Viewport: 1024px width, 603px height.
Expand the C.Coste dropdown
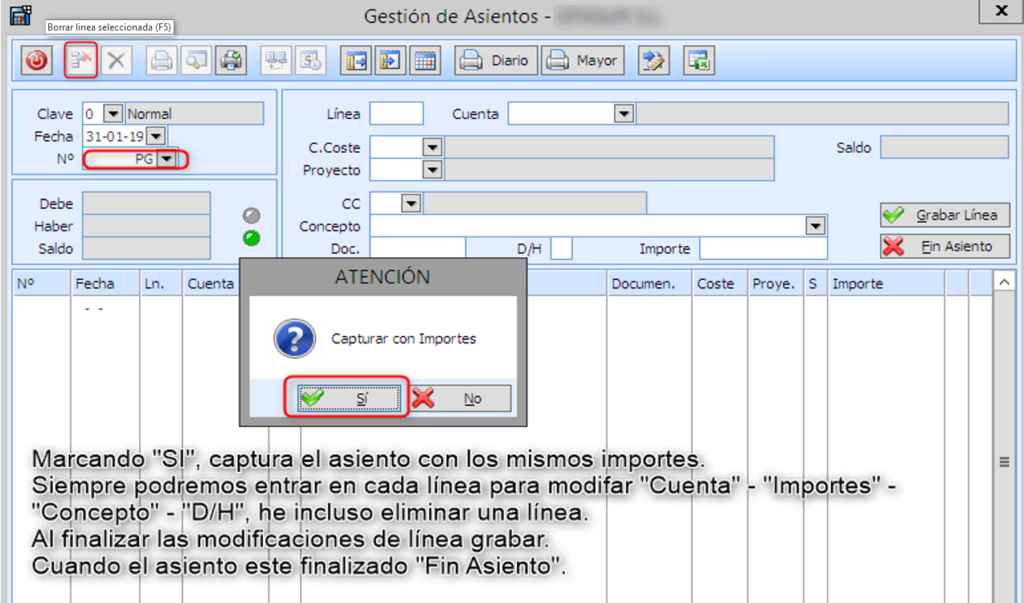point(432,148)
